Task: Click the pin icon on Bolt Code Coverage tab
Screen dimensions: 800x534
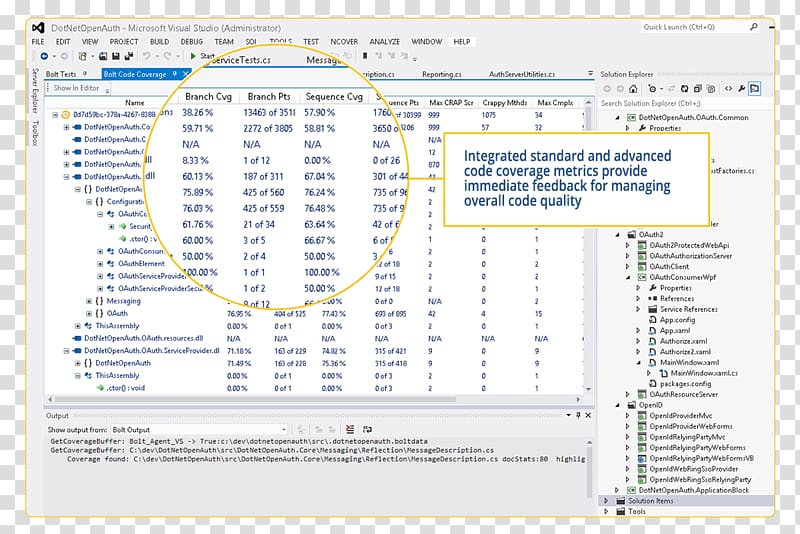Action: [174, 74]
